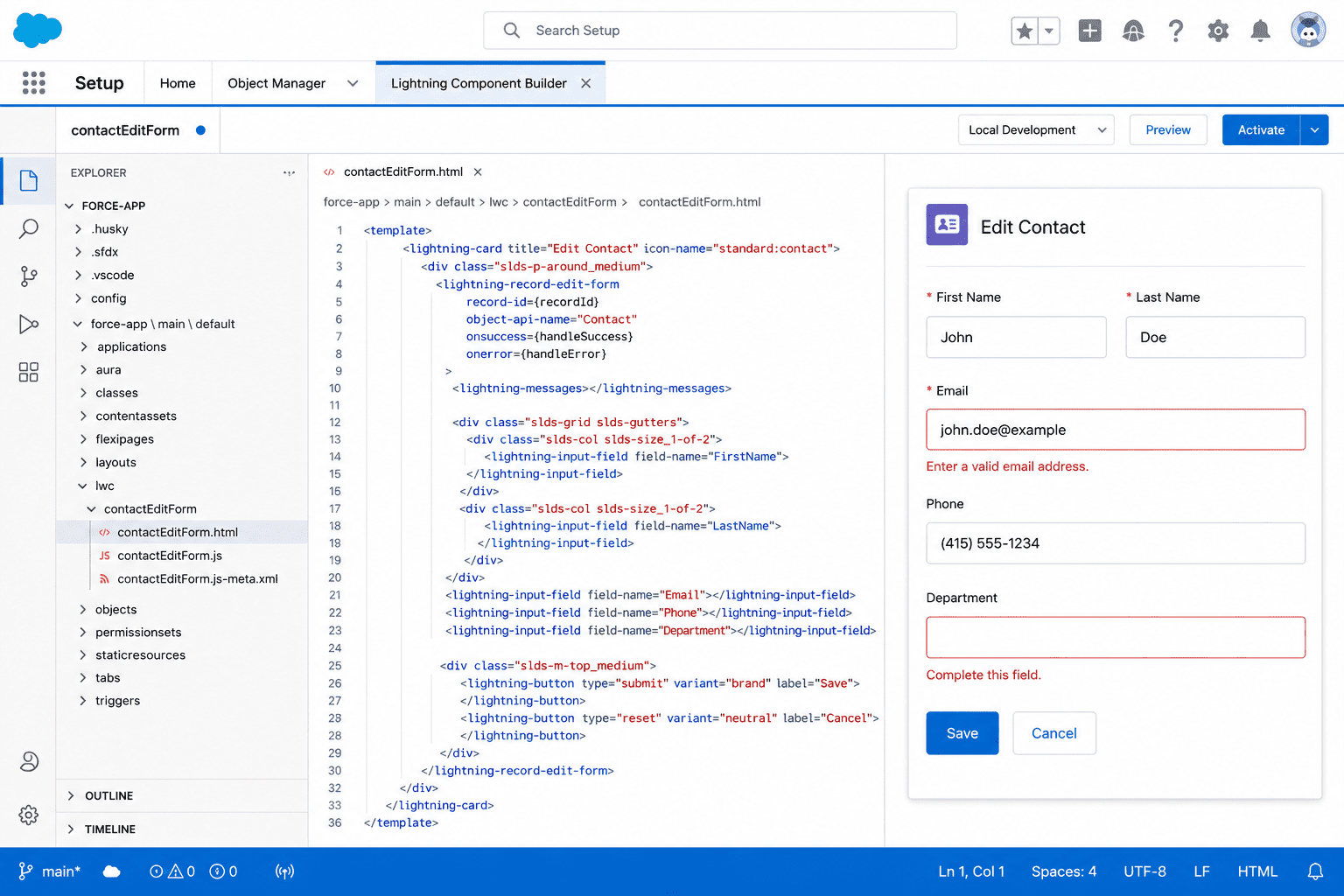1344x896 pixels.
Task: Open the App Launcher grid icon
Action: click(x=33, y=83)
